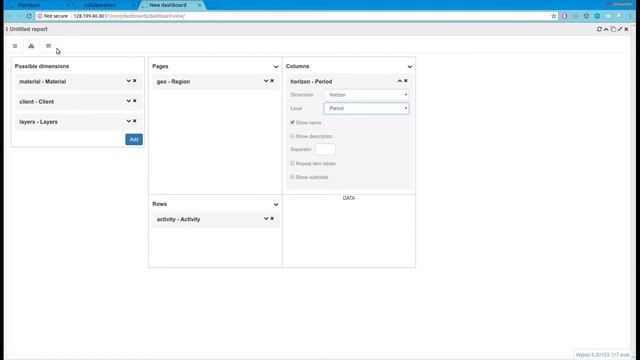Remove layers - Layers dimension
The image size is (640, 360).
tap(135, 121)
